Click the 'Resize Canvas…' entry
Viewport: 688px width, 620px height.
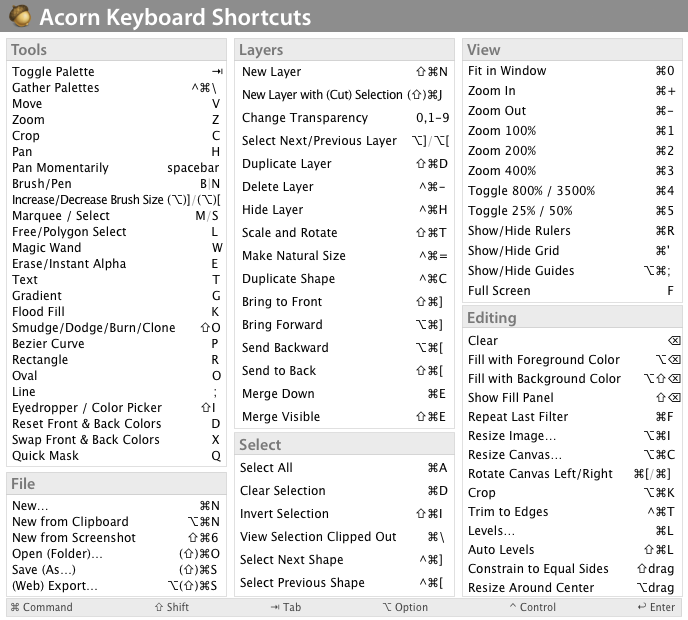pyautogui.click(x=572, y=455)
